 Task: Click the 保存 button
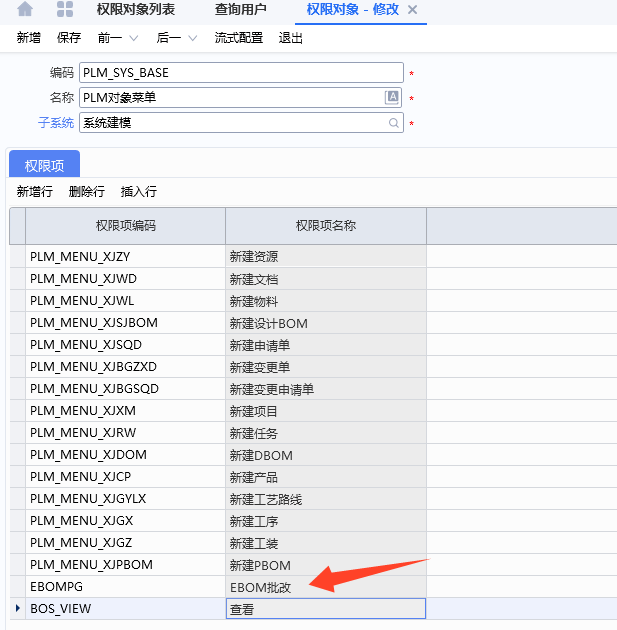[69, 39]
